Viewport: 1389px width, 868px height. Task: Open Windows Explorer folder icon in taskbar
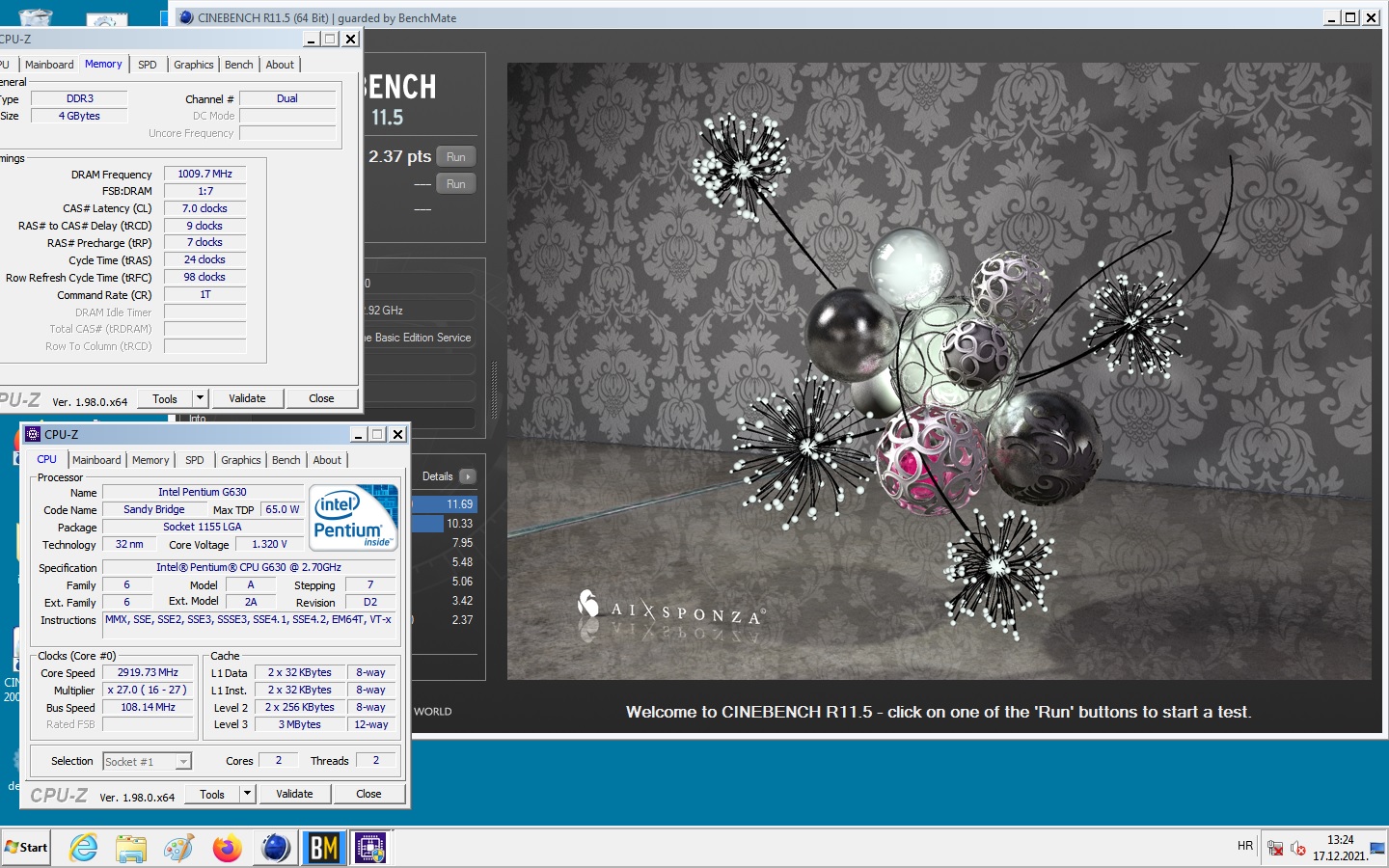pos(131,848)
